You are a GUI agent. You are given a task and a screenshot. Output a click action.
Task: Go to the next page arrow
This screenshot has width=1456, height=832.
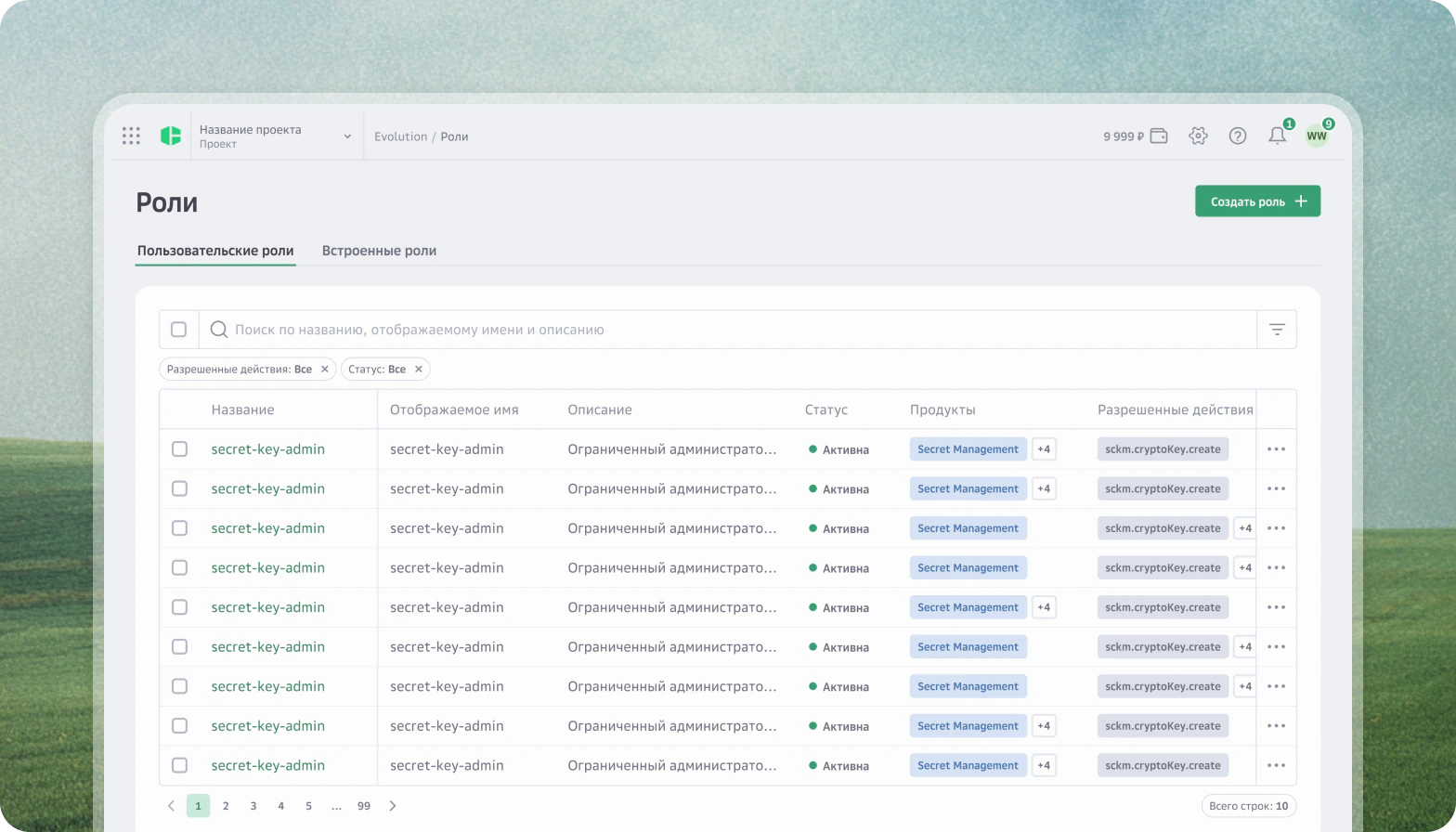(x=393, y=806)
